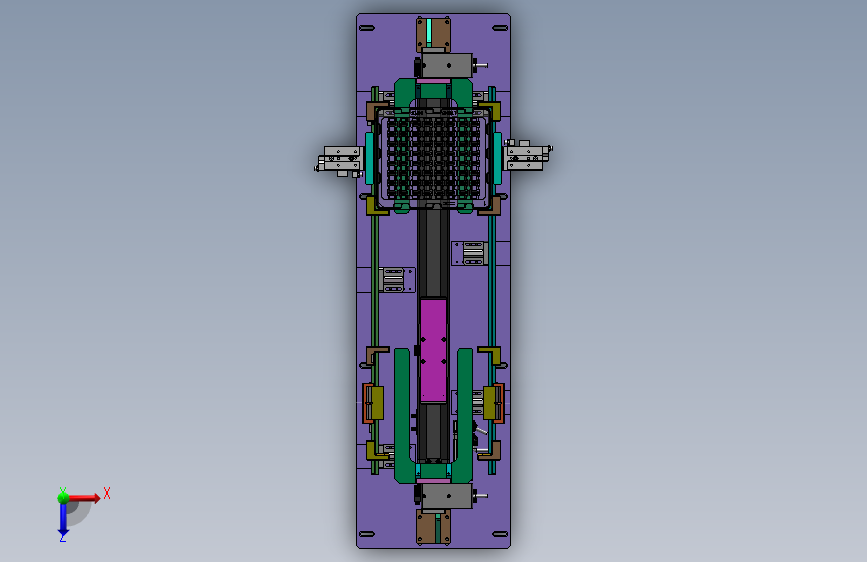Select the bottom-left slot in the base plate

click(367, 534)
